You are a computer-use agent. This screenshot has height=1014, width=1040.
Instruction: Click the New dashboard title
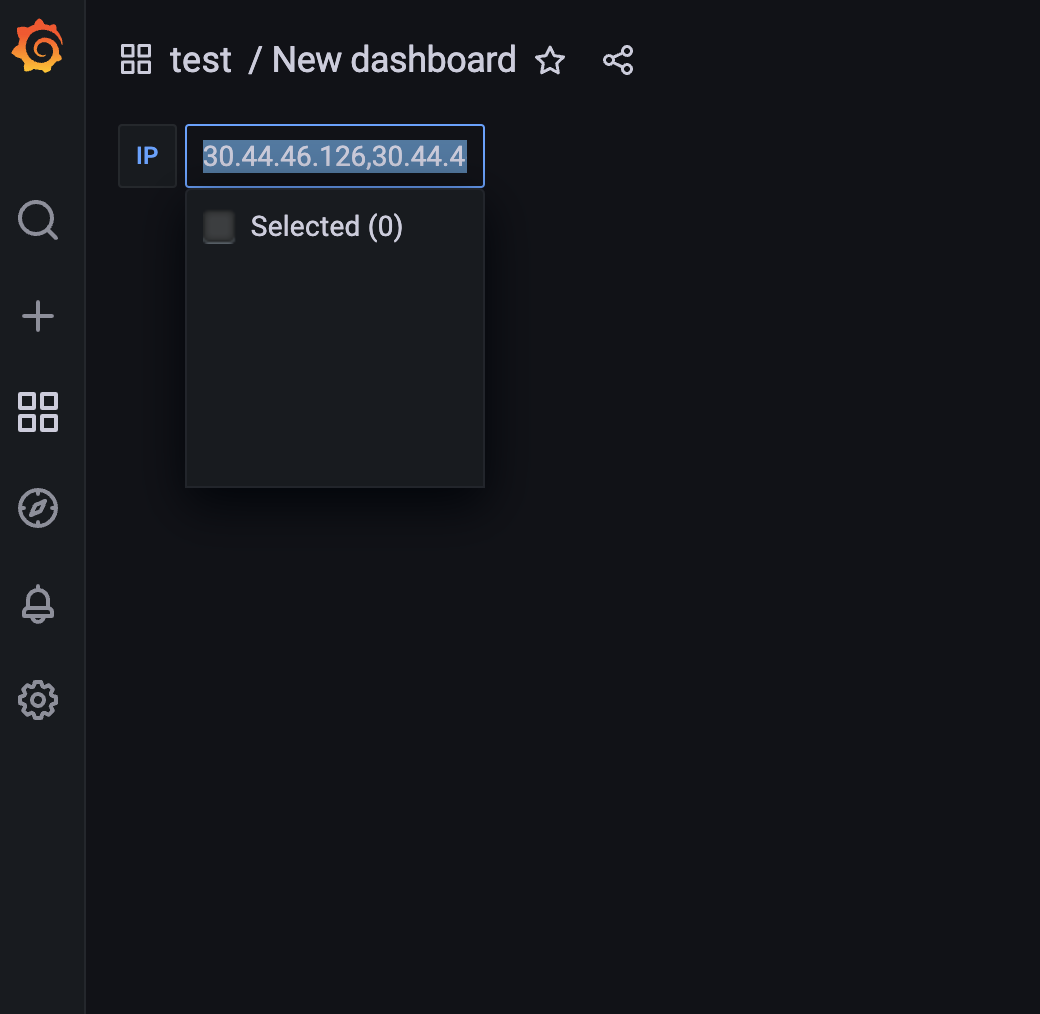pyautogui.click(x=394, y=60)
